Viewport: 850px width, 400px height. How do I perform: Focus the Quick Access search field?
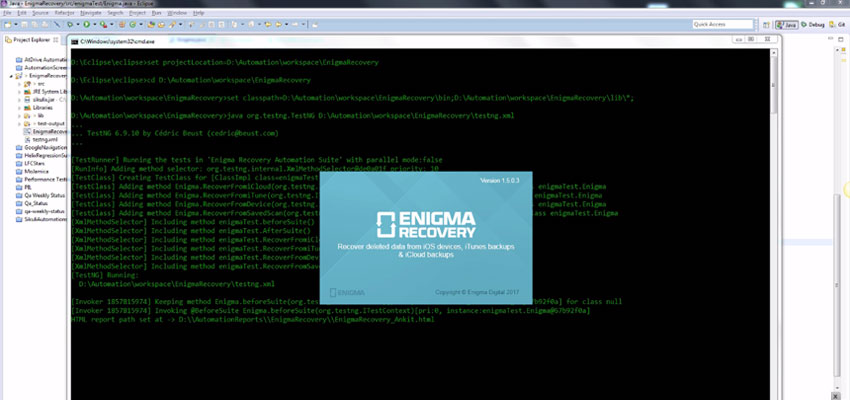pos(723,24)
